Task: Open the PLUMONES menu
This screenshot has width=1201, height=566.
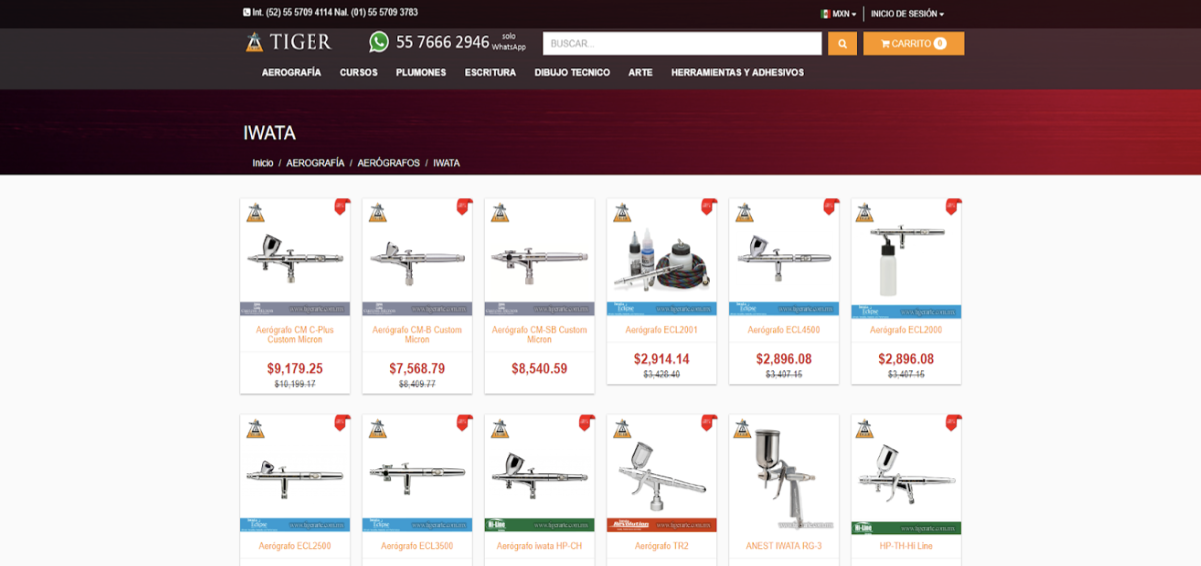Action: (x=421, y=72)
